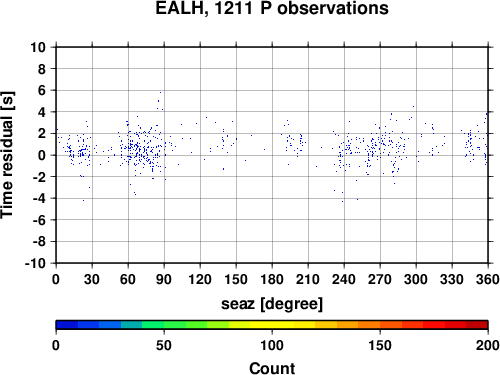Click the 'Count' colorbar label
Image resolution: width=500 pixels, height=375 pixels.
click(x=272, y=368)
